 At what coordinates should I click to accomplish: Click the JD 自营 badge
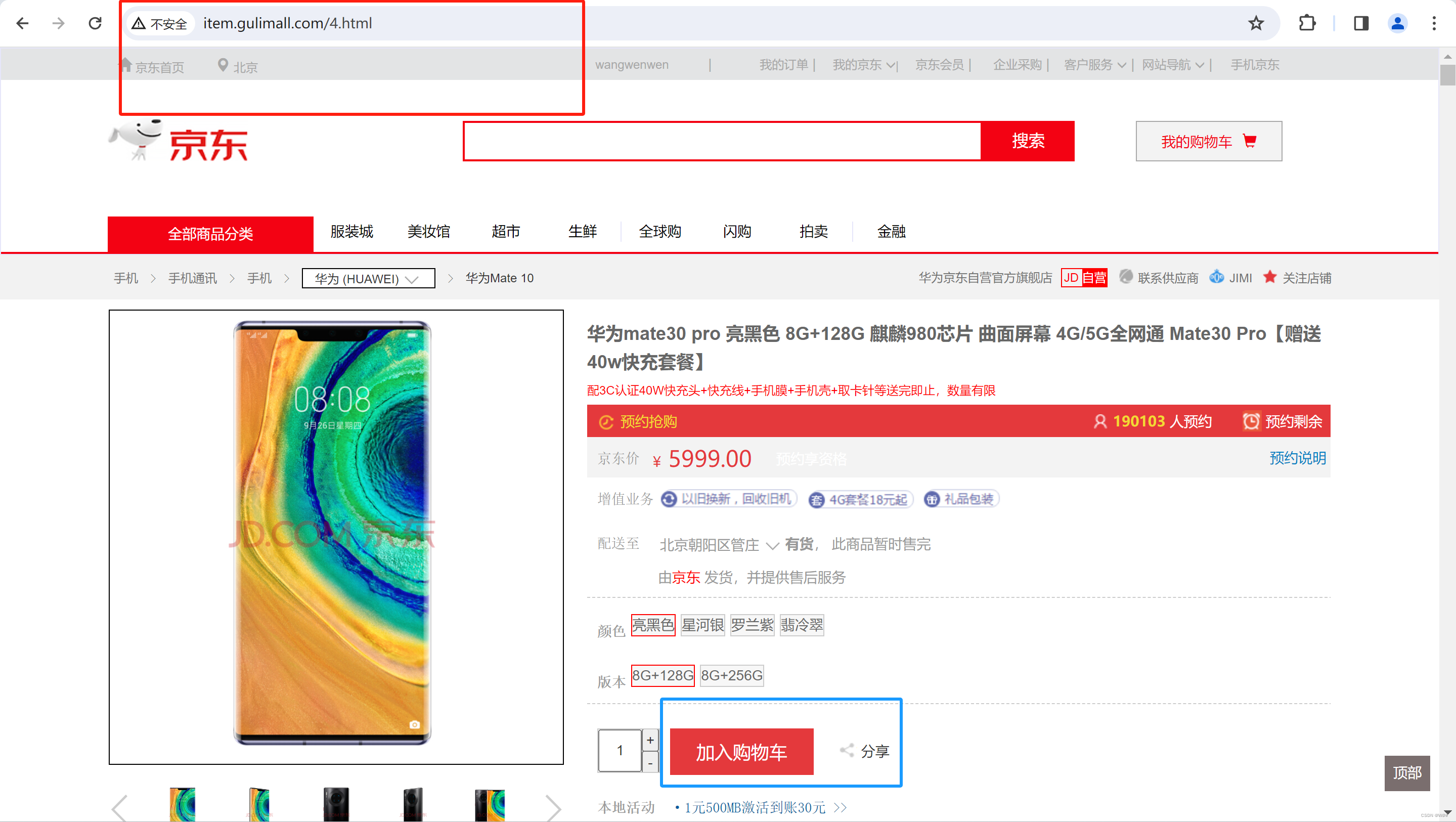tap(1083, 278)
